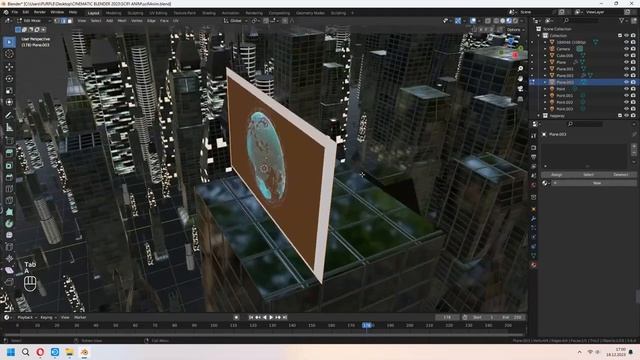
Task: Switch to solid viewport shading
Action: pos(502,20)
